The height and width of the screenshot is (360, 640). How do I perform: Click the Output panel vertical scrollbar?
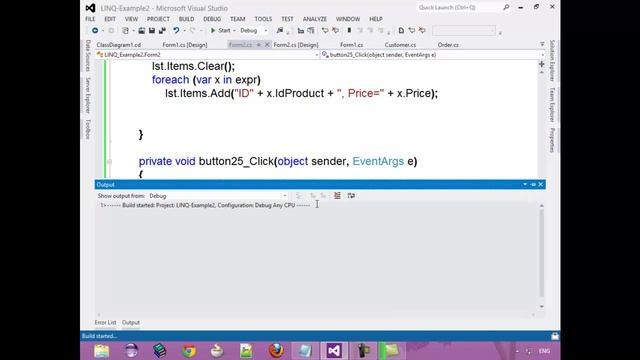542,253
